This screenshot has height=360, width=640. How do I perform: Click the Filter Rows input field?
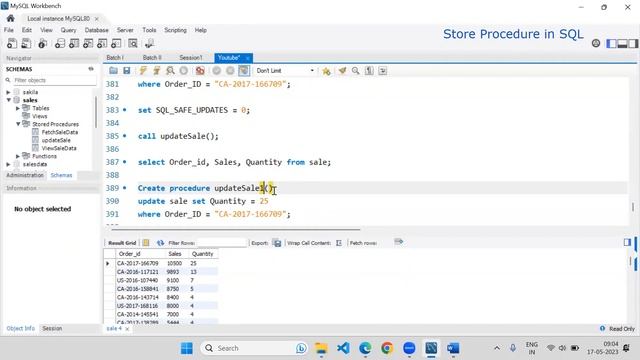coord(222,243)
